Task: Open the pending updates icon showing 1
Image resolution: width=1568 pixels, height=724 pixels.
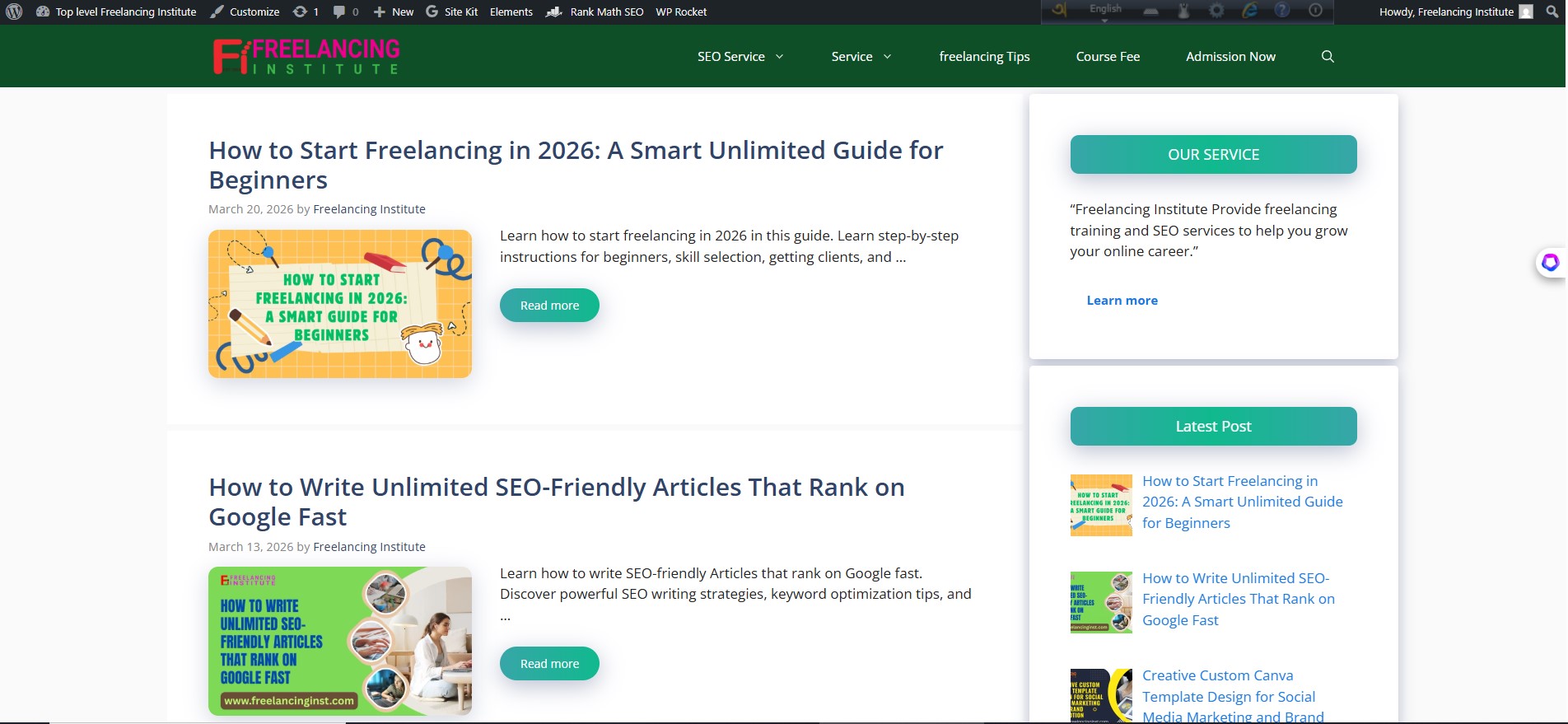Action: pyautogui.click(x=301, y=12)
